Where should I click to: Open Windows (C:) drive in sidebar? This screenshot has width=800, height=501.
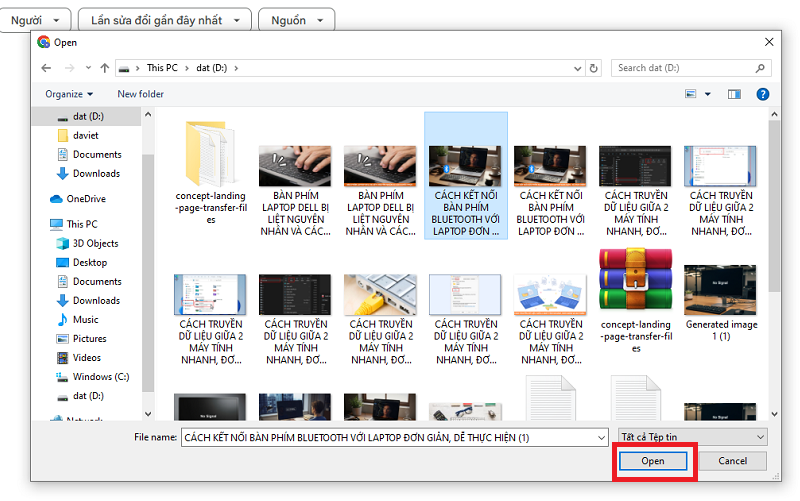click(101, 377)
